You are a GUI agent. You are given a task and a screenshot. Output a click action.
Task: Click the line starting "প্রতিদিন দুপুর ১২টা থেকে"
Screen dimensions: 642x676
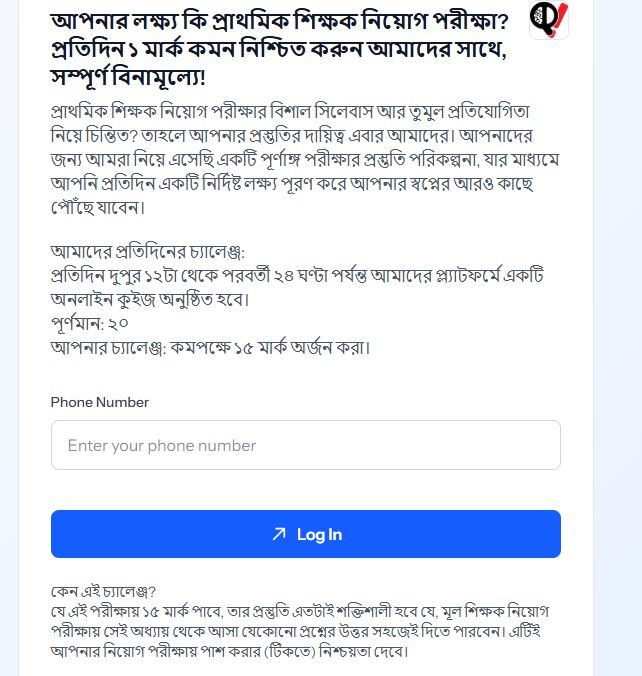(297, 276)
